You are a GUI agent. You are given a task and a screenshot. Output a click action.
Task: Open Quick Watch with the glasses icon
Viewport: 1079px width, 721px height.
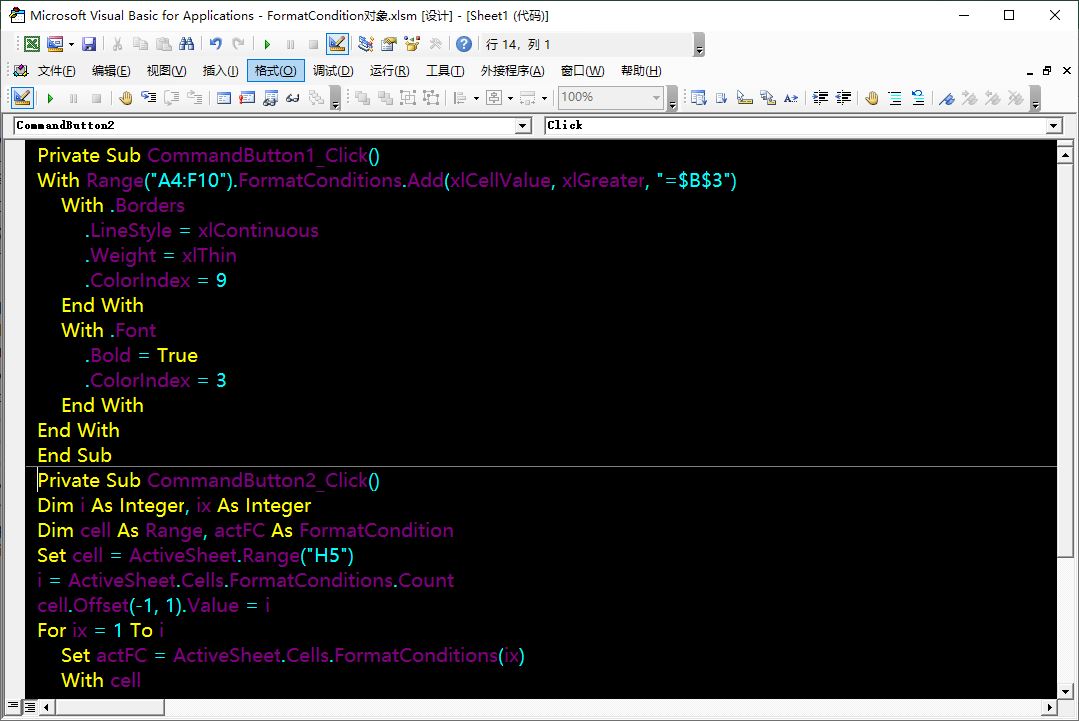point(293,98)
